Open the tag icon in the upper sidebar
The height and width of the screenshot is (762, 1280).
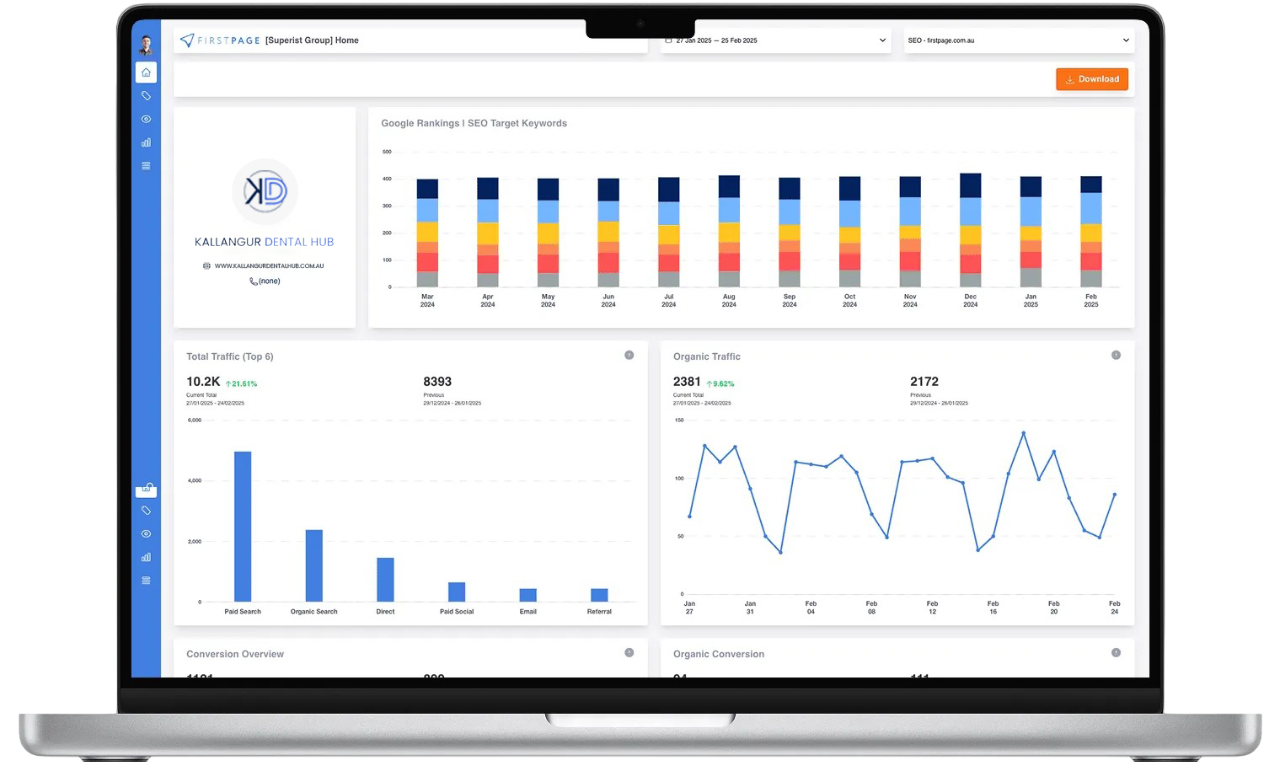(x=146, y=96)
